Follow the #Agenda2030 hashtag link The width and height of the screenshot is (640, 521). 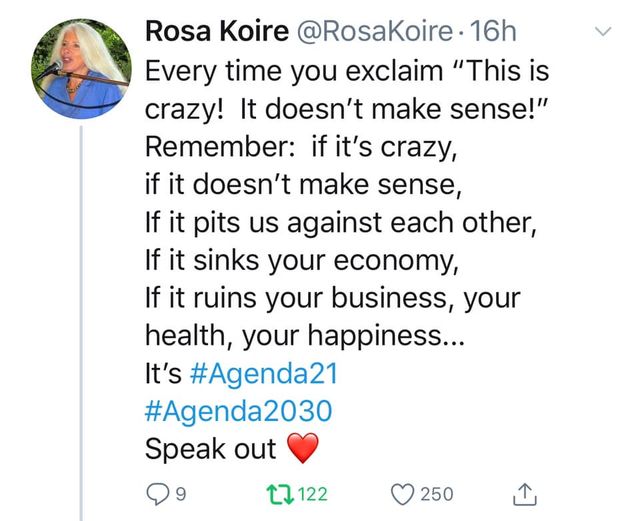tap(238, 411)
